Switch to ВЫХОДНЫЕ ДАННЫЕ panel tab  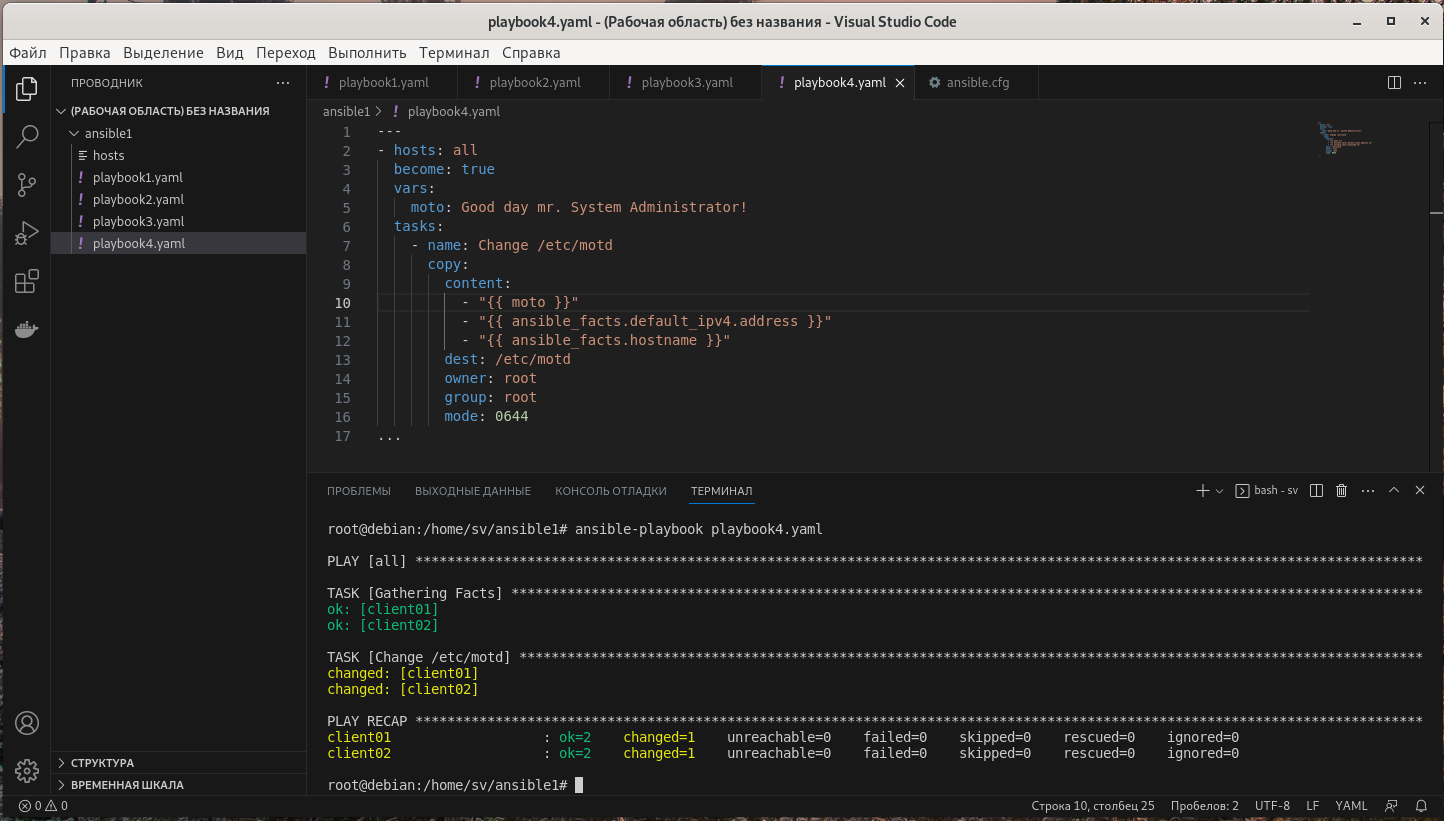(473, 491)
